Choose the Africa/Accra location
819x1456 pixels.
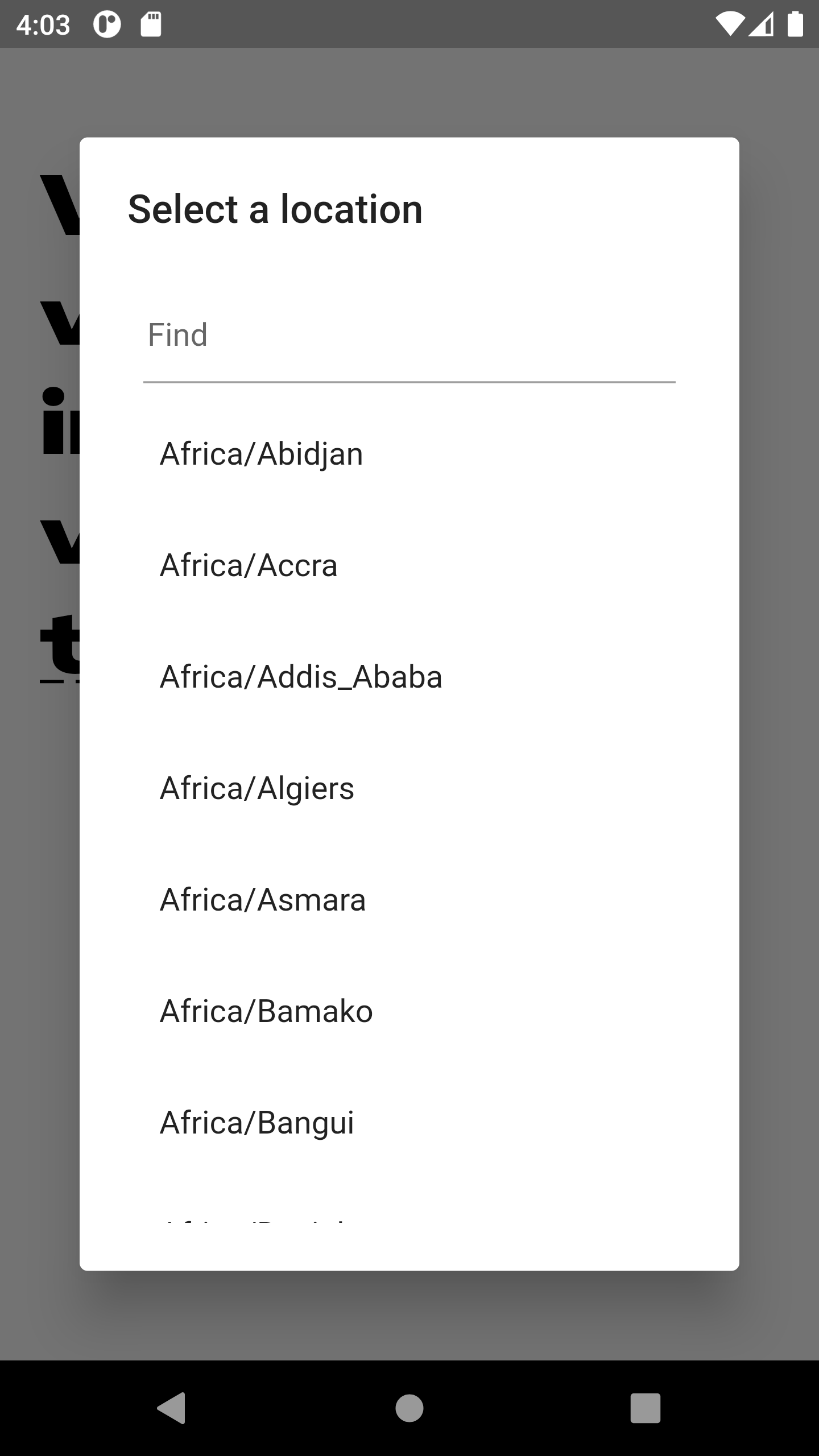[409, 565]
